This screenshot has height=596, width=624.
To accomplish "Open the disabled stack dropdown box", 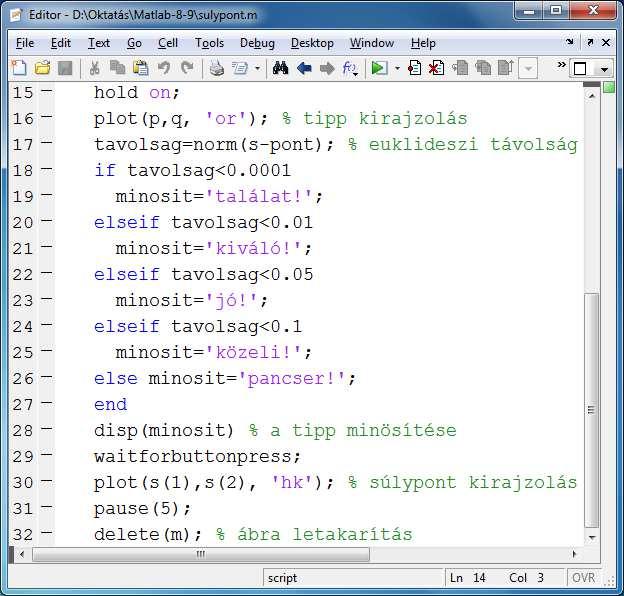I will [528, 69].
